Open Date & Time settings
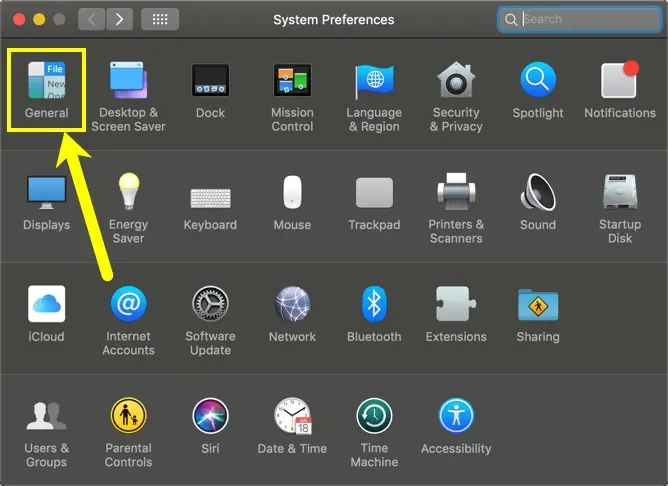 (292, 426)
